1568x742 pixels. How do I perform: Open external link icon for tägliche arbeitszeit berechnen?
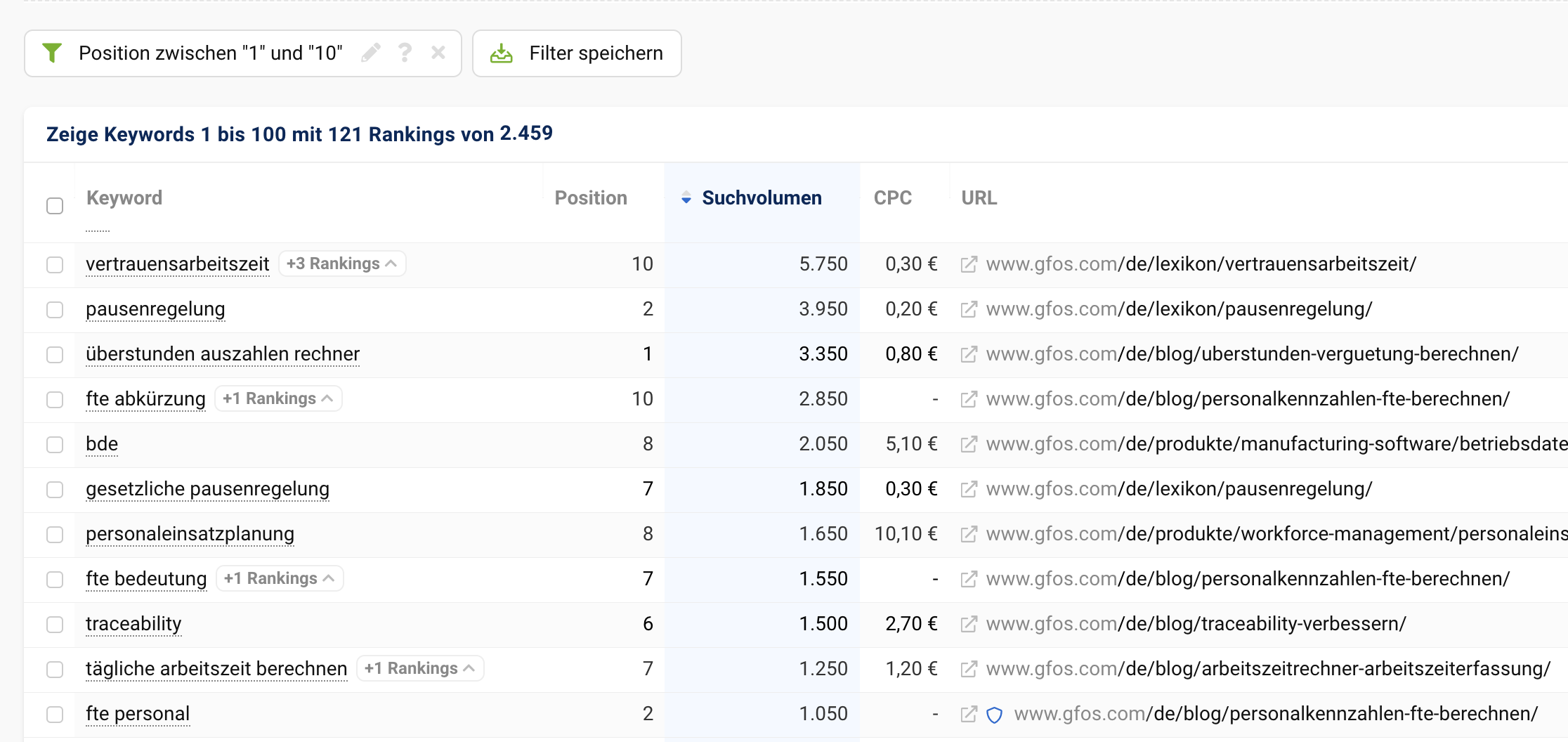tap(969, 669)
